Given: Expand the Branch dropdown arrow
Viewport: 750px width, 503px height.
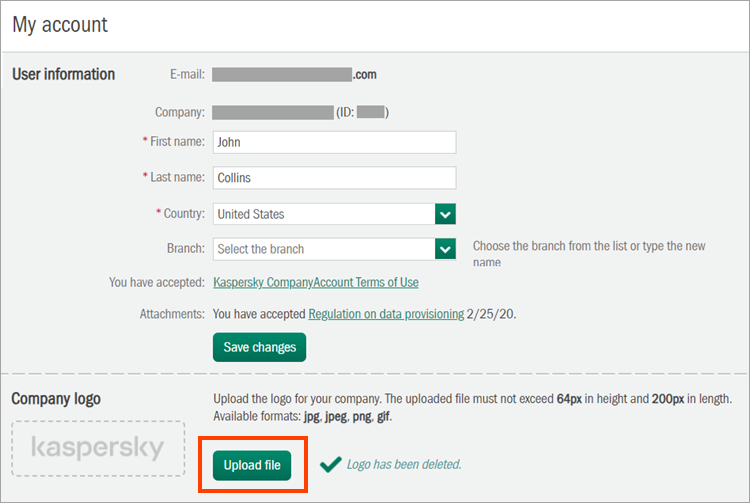Looking at the screenshot, I should (x=446, y=249).
